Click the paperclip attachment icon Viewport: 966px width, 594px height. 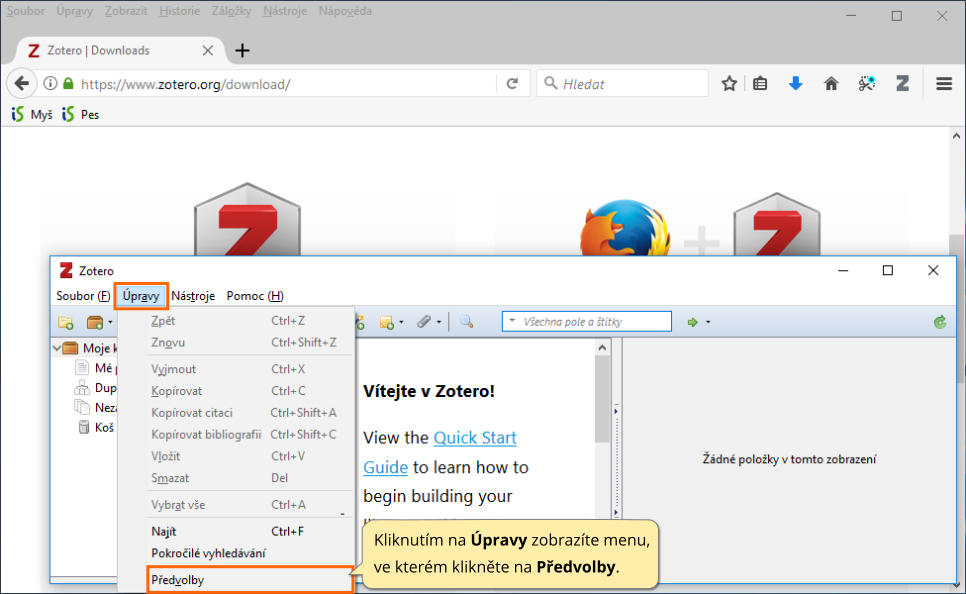[x=424, y=322]
